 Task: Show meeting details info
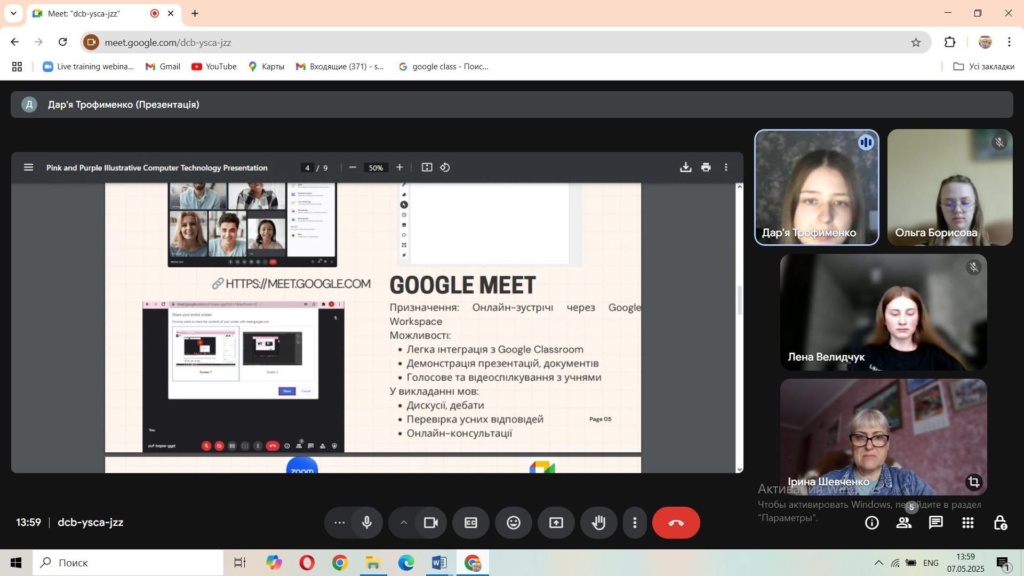pos(872,522)
